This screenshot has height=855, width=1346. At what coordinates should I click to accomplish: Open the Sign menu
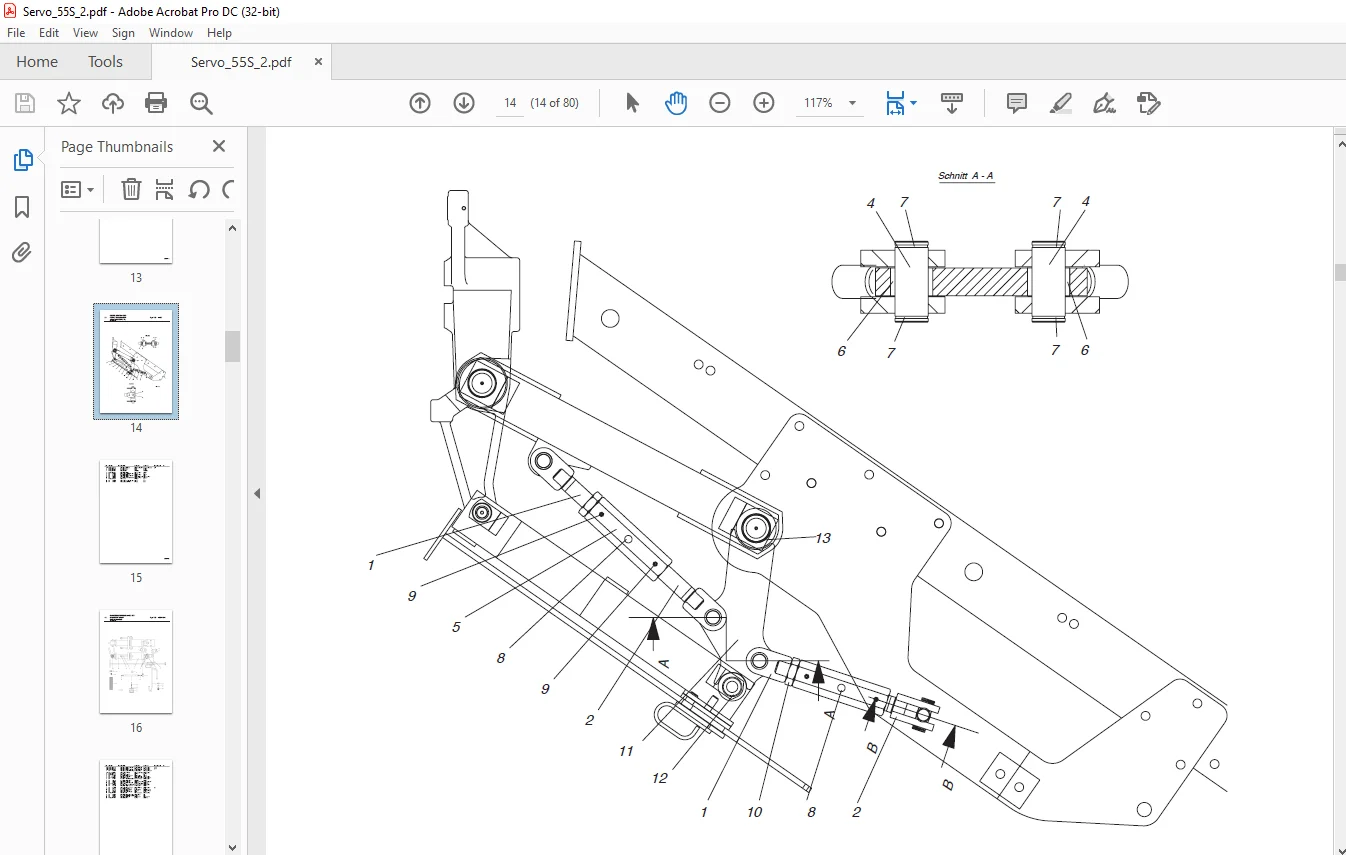[123, 33]
